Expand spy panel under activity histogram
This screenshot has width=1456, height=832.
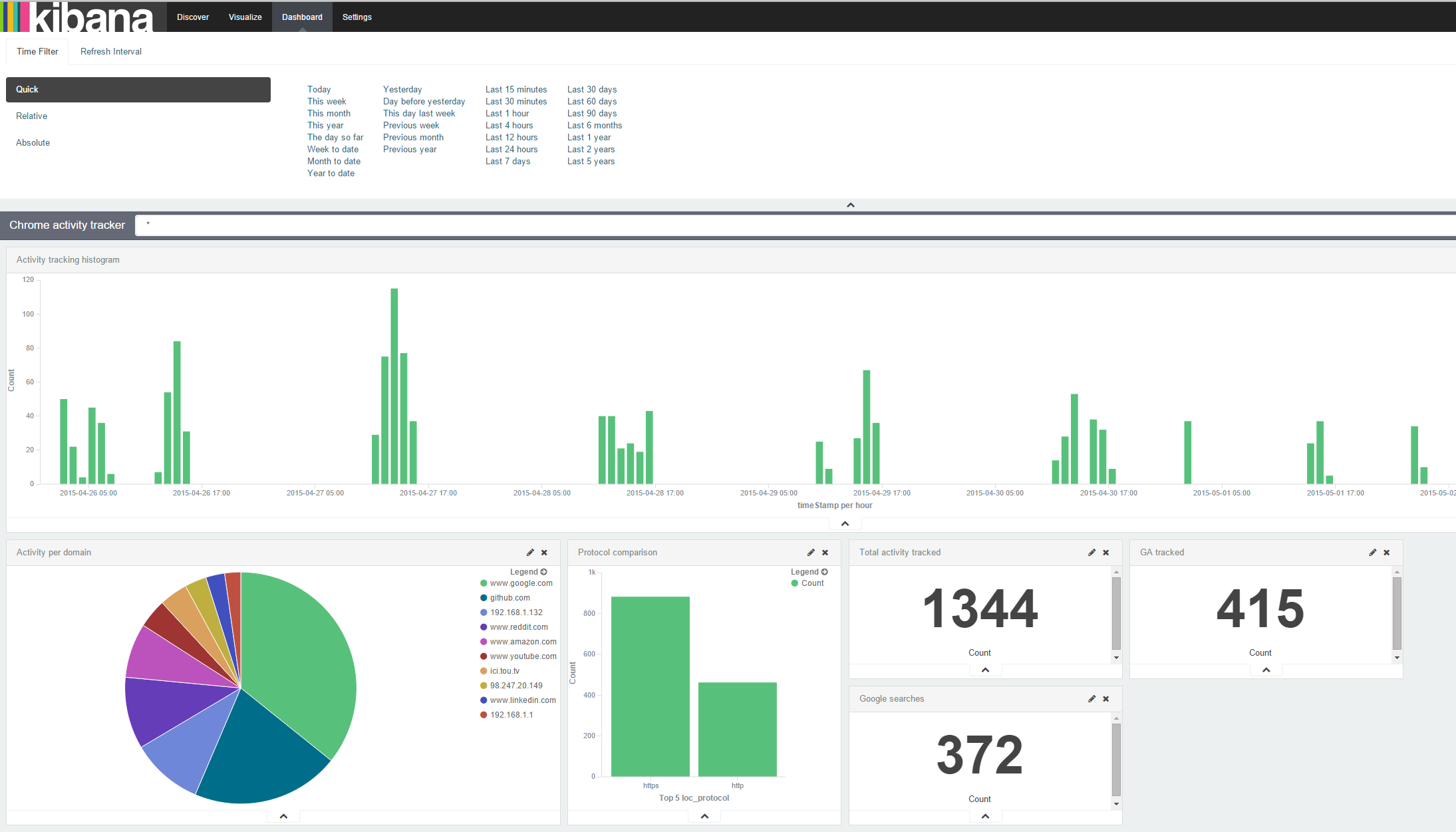(845, 523)
